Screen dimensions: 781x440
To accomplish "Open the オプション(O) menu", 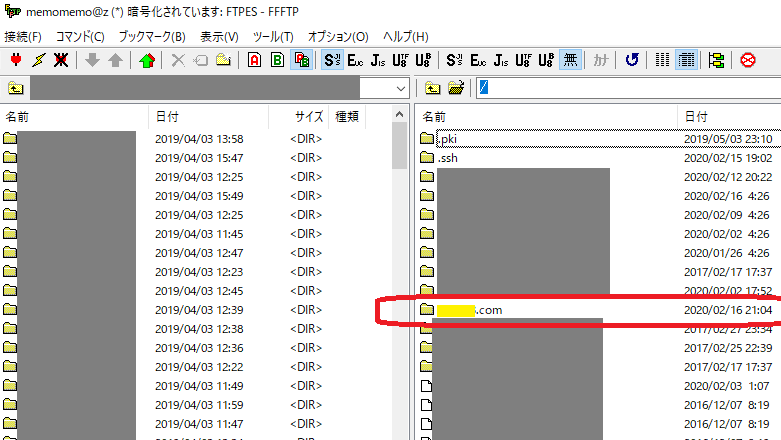I will point(337,36).
